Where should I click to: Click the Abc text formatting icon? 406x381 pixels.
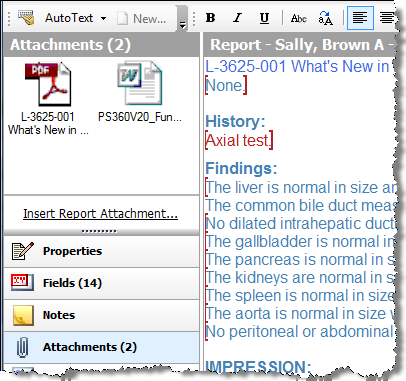(x=299, y=18)
